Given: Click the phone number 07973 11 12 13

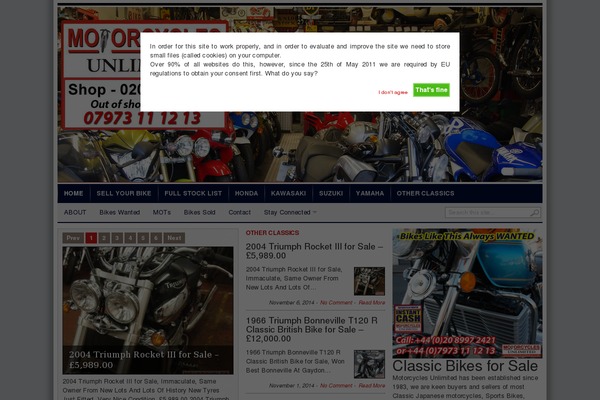Looking at the screenshot, I should pos(142,118).
